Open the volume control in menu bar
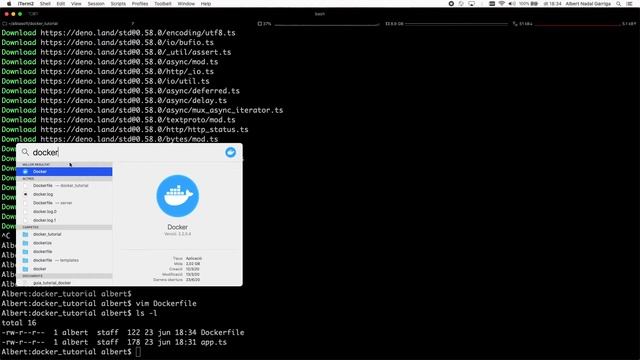 click(x=512, y=4)
